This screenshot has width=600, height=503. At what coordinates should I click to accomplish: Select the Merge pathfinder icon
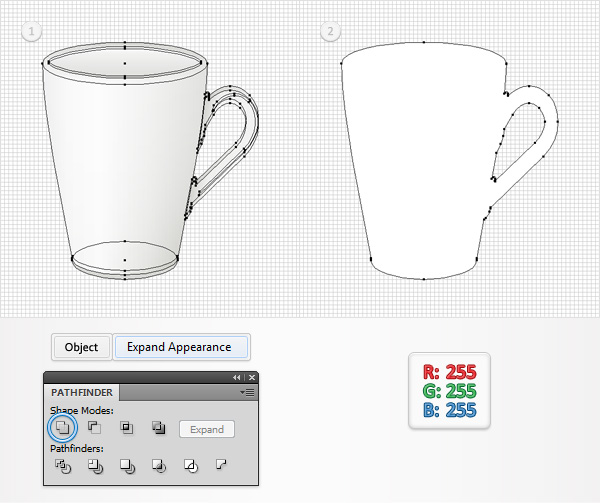[127, 466]
